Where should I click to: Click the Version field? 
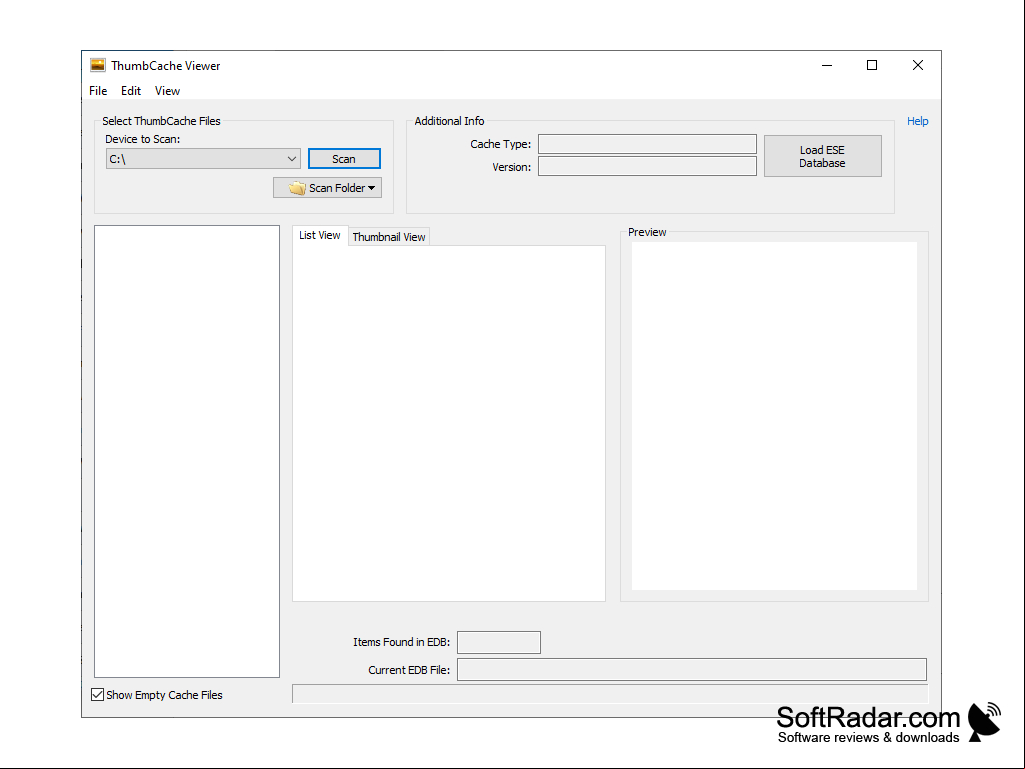(647, 166)
